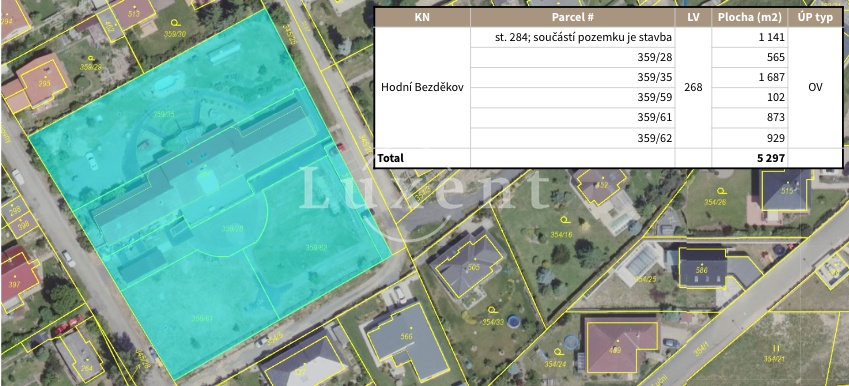This screenshot has height=386, width=849.
Task: Select the "Plocha (m2)" table header
Action: click(749, 17)
